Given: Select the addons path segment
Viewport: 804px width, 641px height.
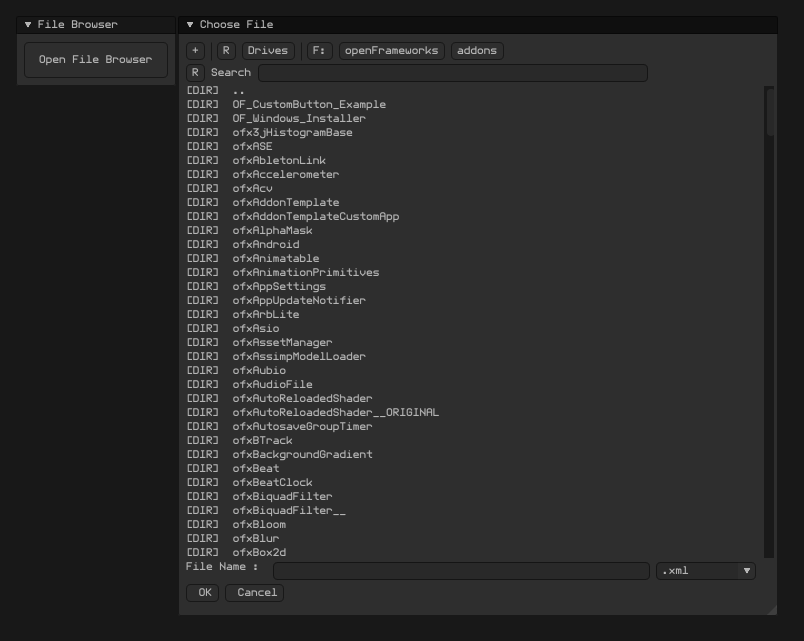Looking at the screenshot, I should tap(477, 51).
